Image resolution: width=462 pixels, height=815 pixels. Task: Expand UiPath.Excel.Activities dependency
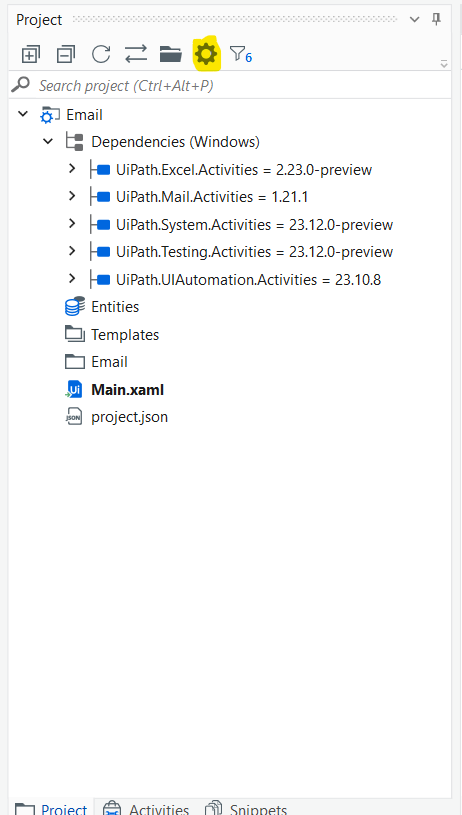pos(72,168)
